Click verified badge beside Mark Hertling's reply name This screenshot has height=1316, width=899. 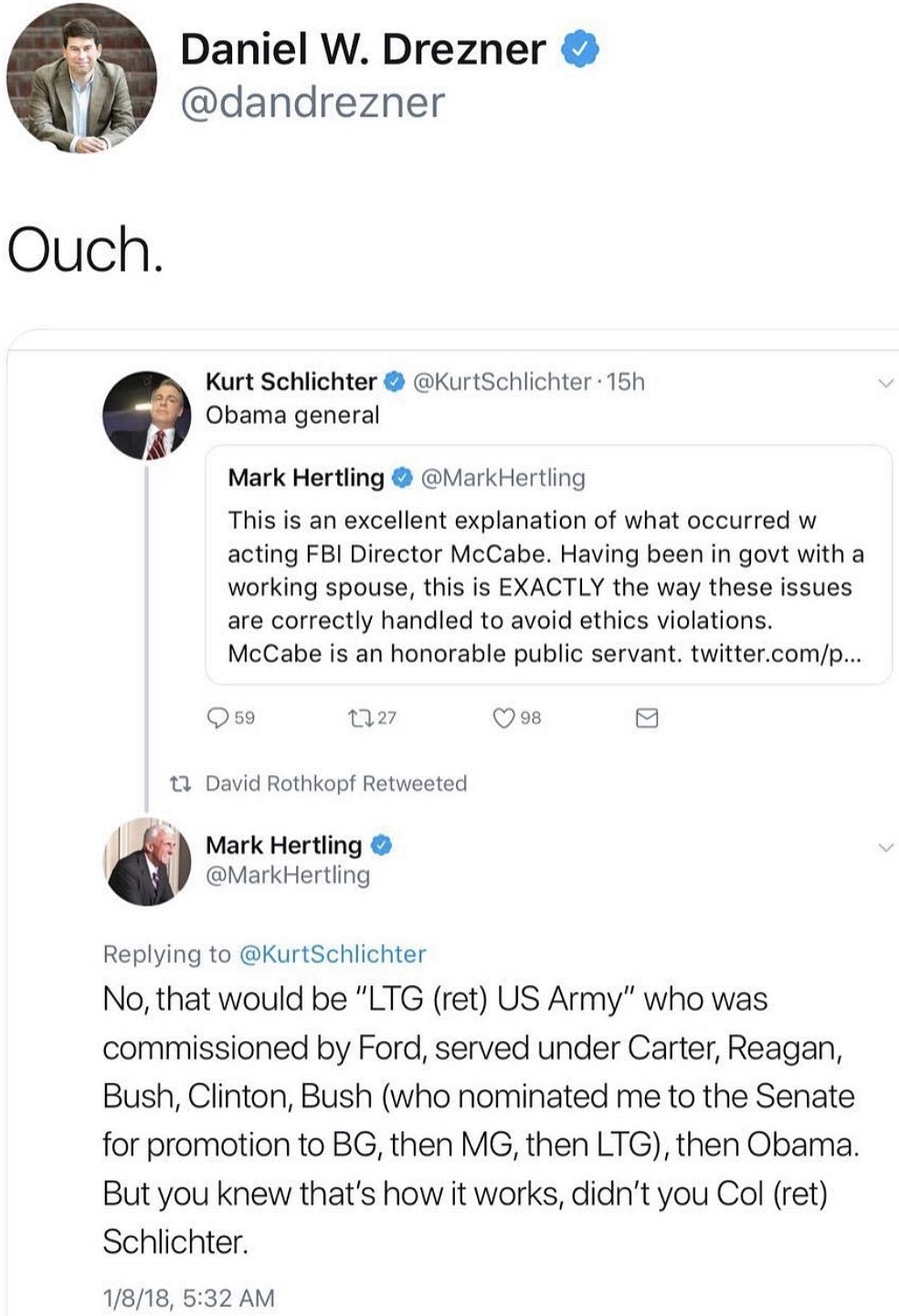[x=381, y=845]
